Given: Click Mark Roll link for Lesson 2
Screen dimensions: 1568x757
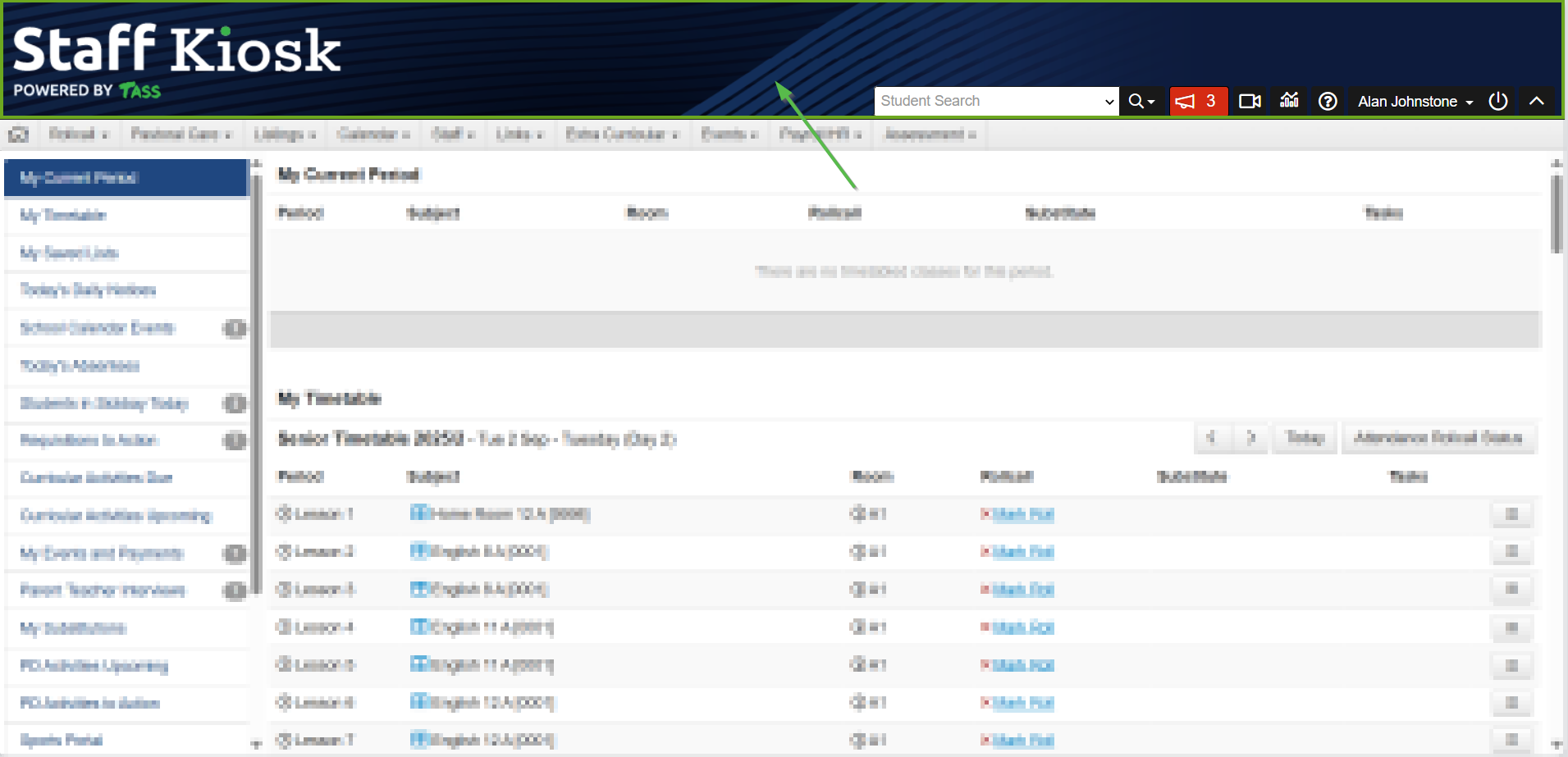Looking at the screenshot, I should coord(1022,552).
